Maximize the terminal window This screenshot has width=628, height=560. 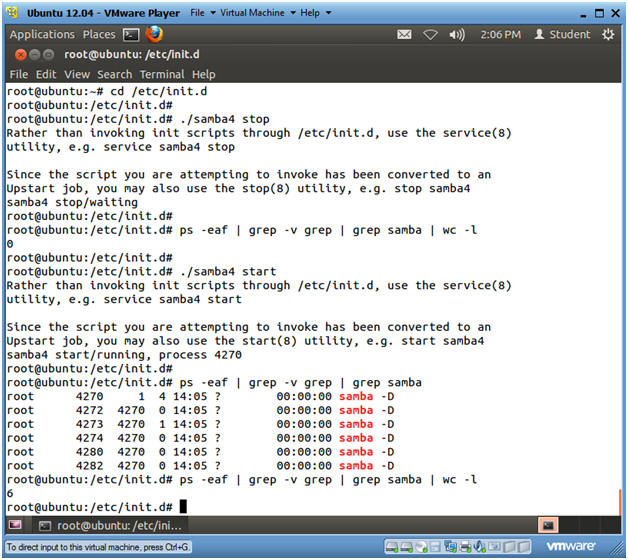[x=48, y=54]
